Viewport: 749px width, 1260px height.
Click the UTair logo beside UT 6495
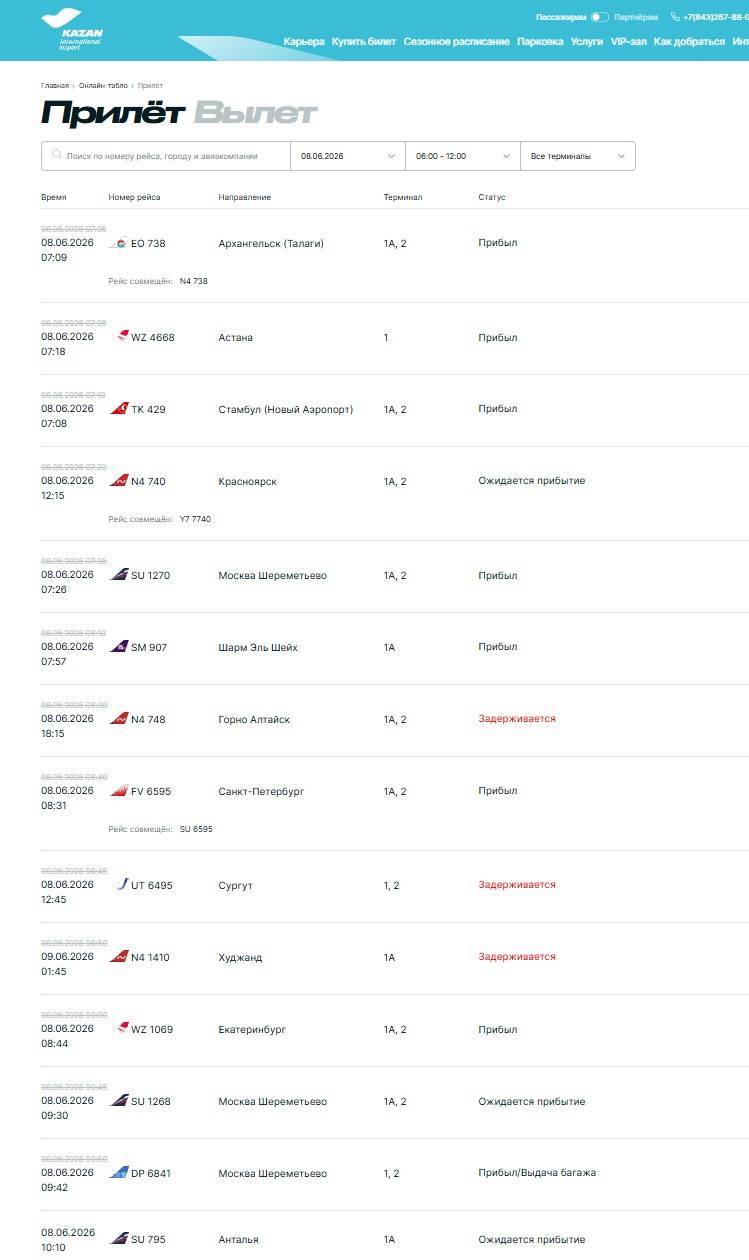tap(122, 885)
